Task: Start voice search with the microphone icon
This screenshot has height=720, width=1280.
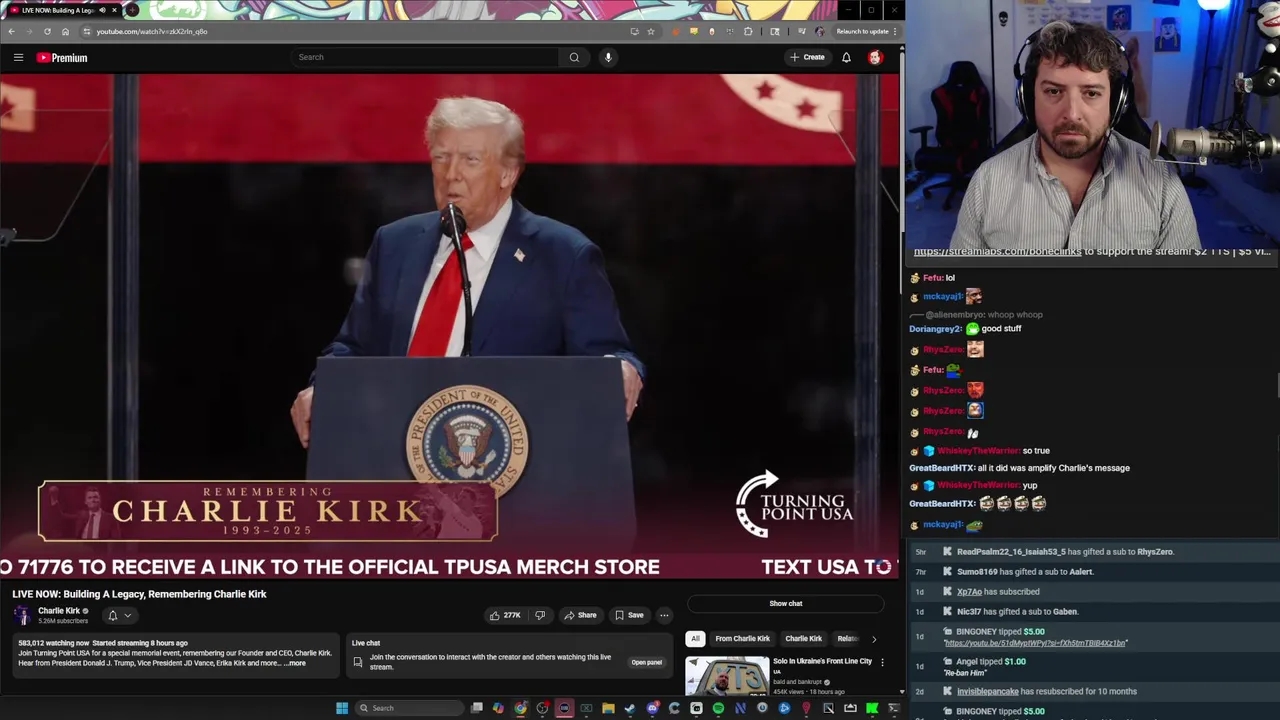Action: click(x=608, y=57)
